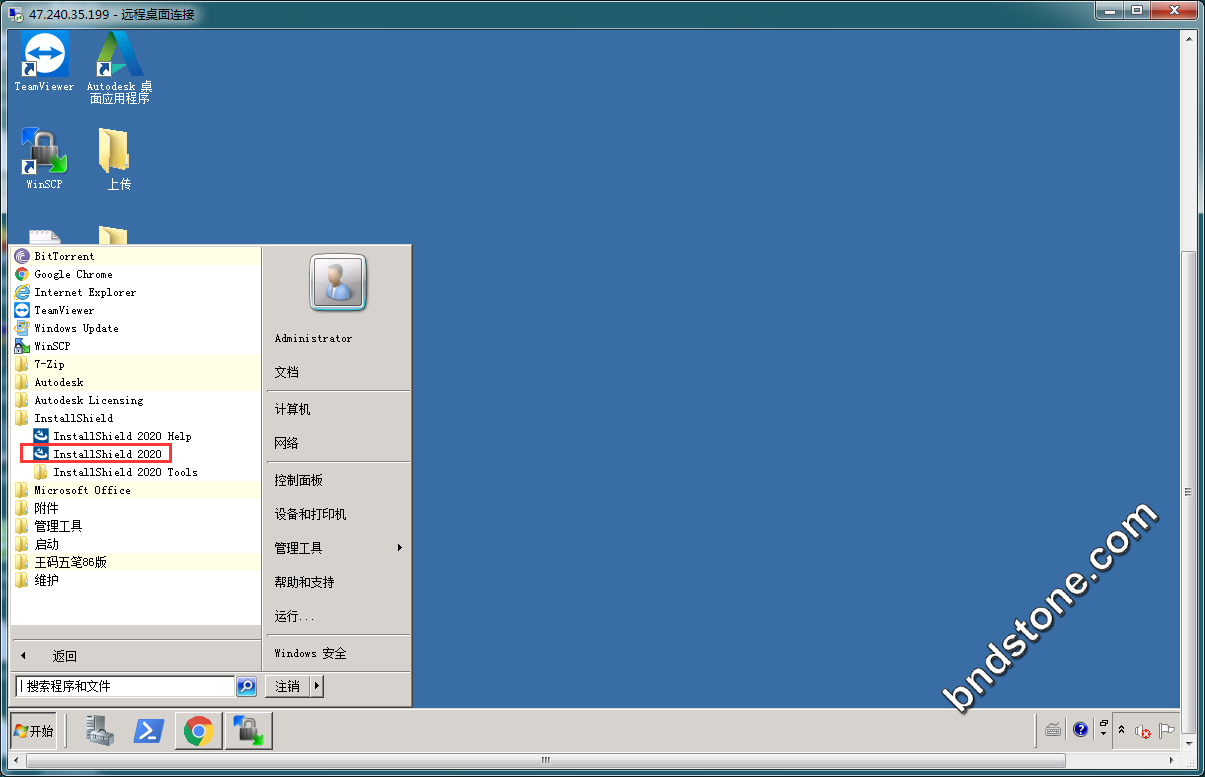Image resolution: width=1205 pixels, height=777 pixels.
Task: Click 返回 to go back
Action: [64, 656]
